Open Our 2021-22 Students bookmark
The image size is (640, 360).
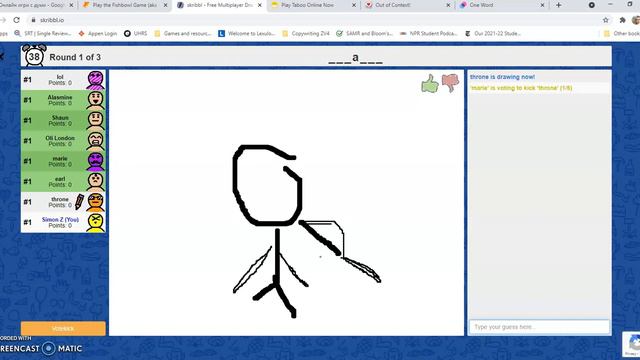(x=493, y=33)
